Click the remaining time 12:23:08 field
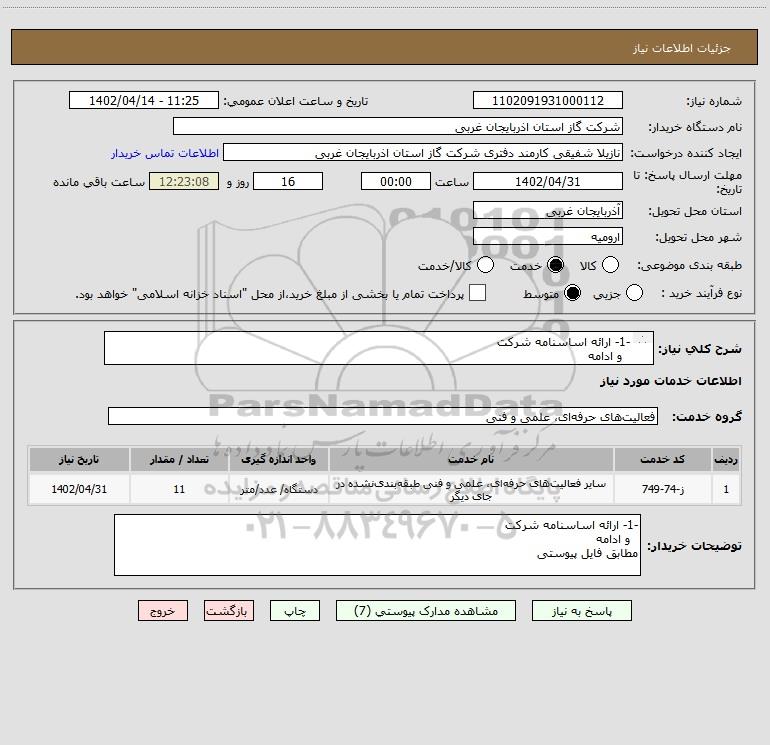770x745 pixels. point(184,182)
